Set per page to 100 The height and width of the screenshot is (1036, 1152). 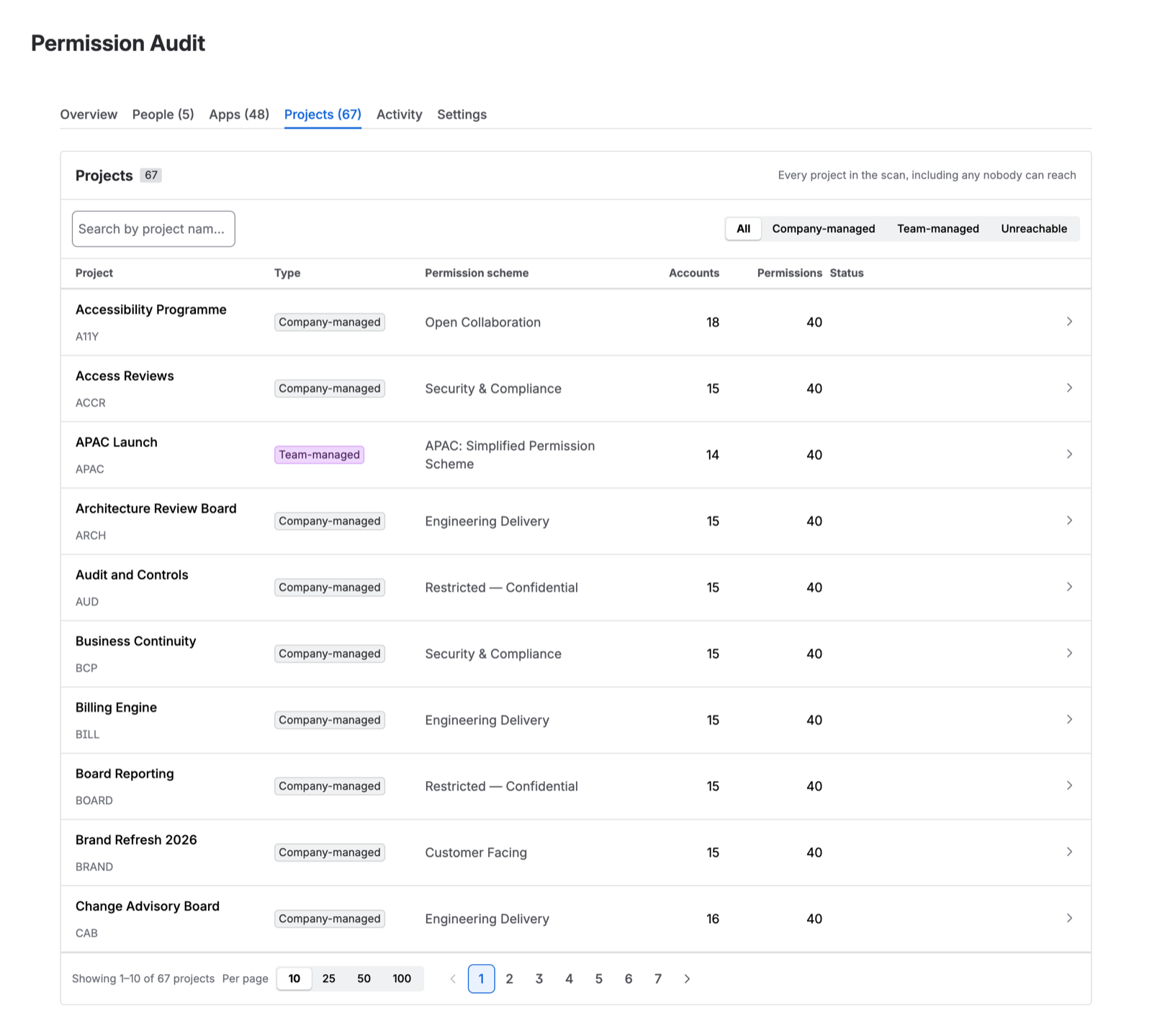point(402,978)
